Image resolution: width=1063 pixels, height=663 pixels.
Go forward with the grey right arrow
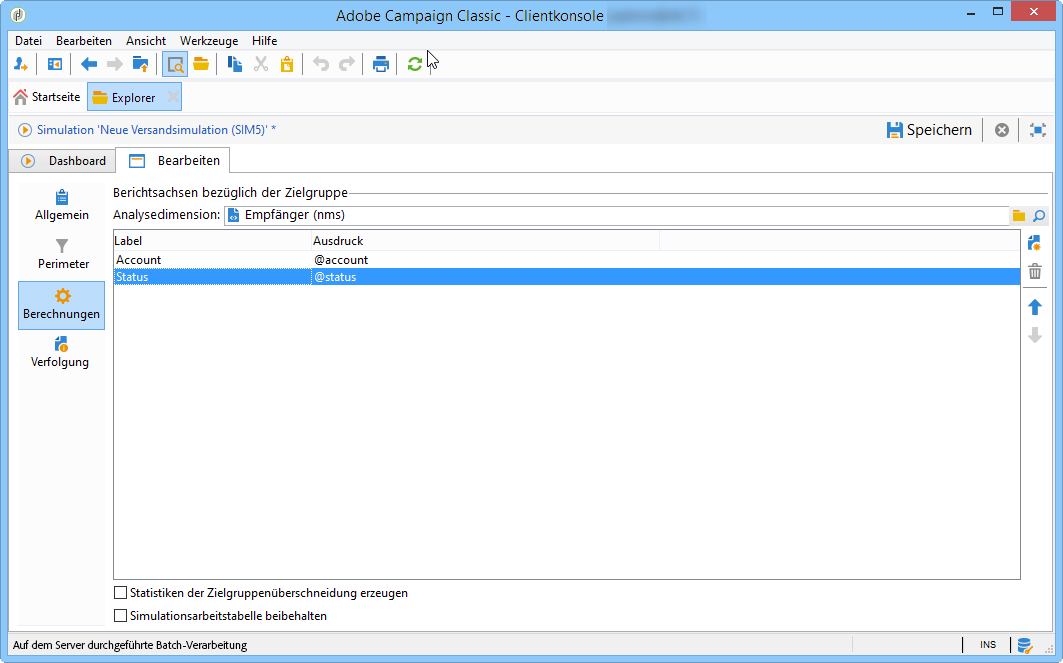coord(115,64)
